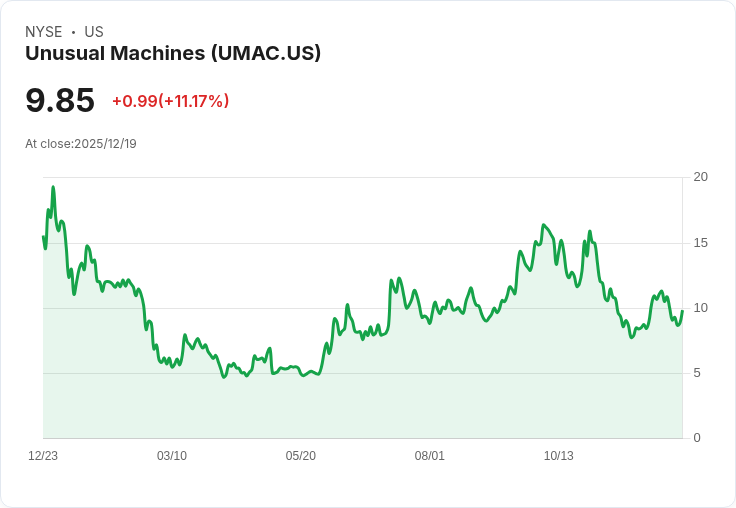736x508 pixels.
Task: Click the US market label
Action: 94,32
